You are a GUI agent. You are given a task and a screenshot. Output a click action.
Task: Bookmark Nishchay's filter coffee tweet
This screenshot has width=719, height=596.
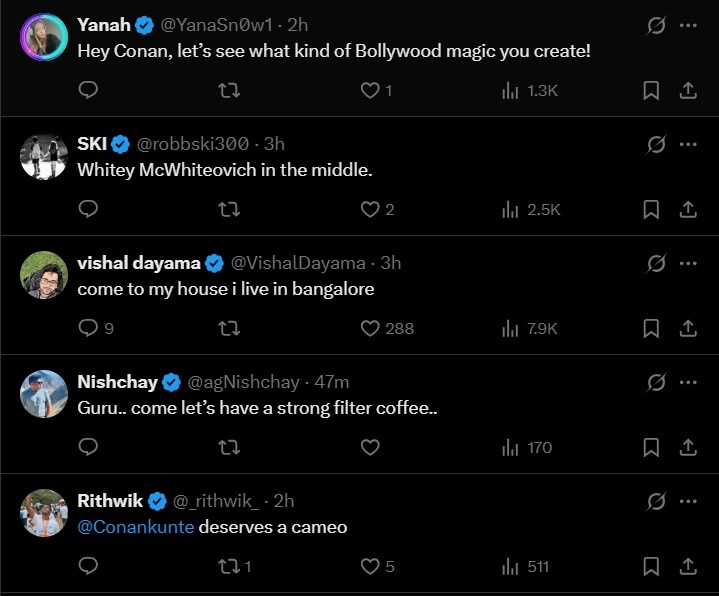pos(651,447)
